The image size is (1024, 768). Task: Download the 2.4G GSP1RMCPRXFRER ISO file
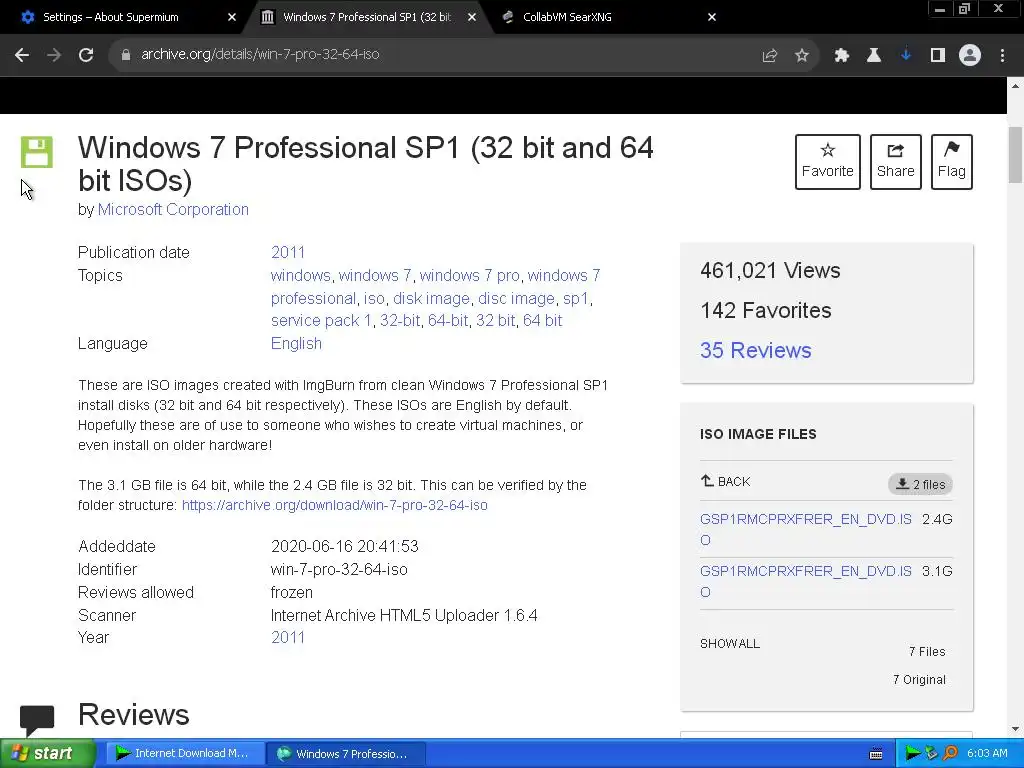[x=806, y=529]
